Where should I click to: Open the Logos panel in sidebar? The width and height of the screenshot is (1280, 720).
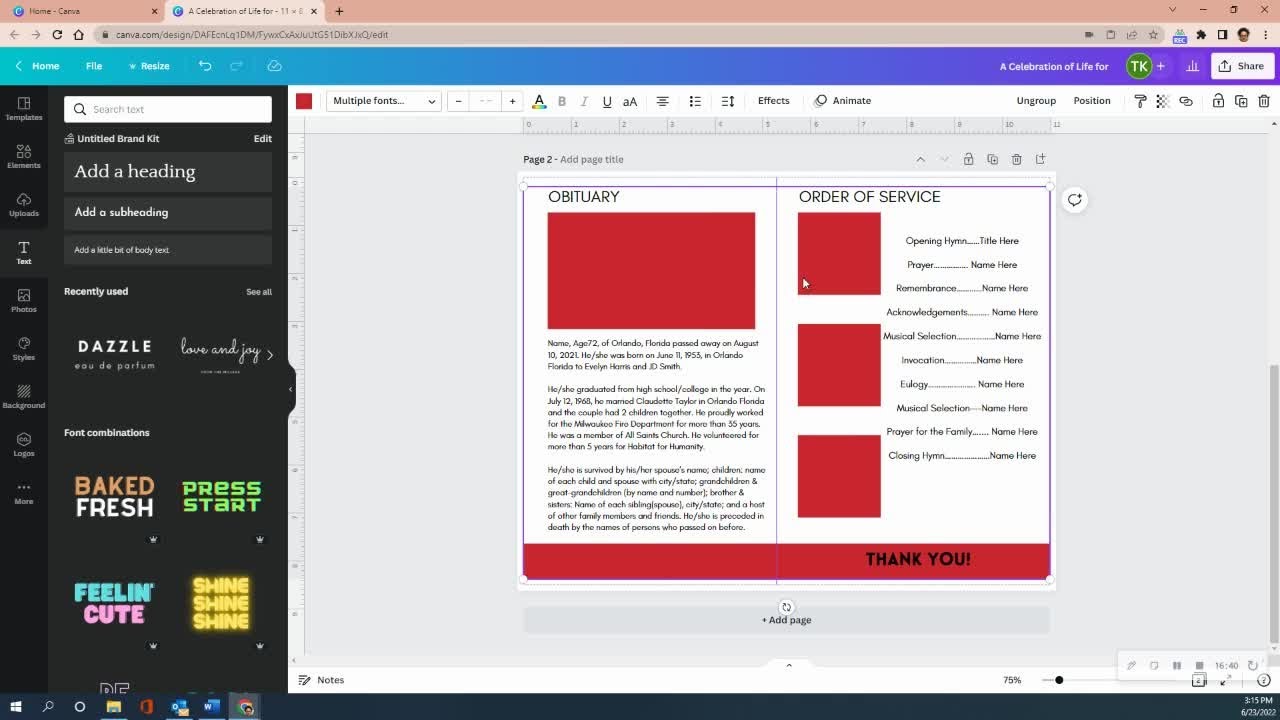[24, 444]
